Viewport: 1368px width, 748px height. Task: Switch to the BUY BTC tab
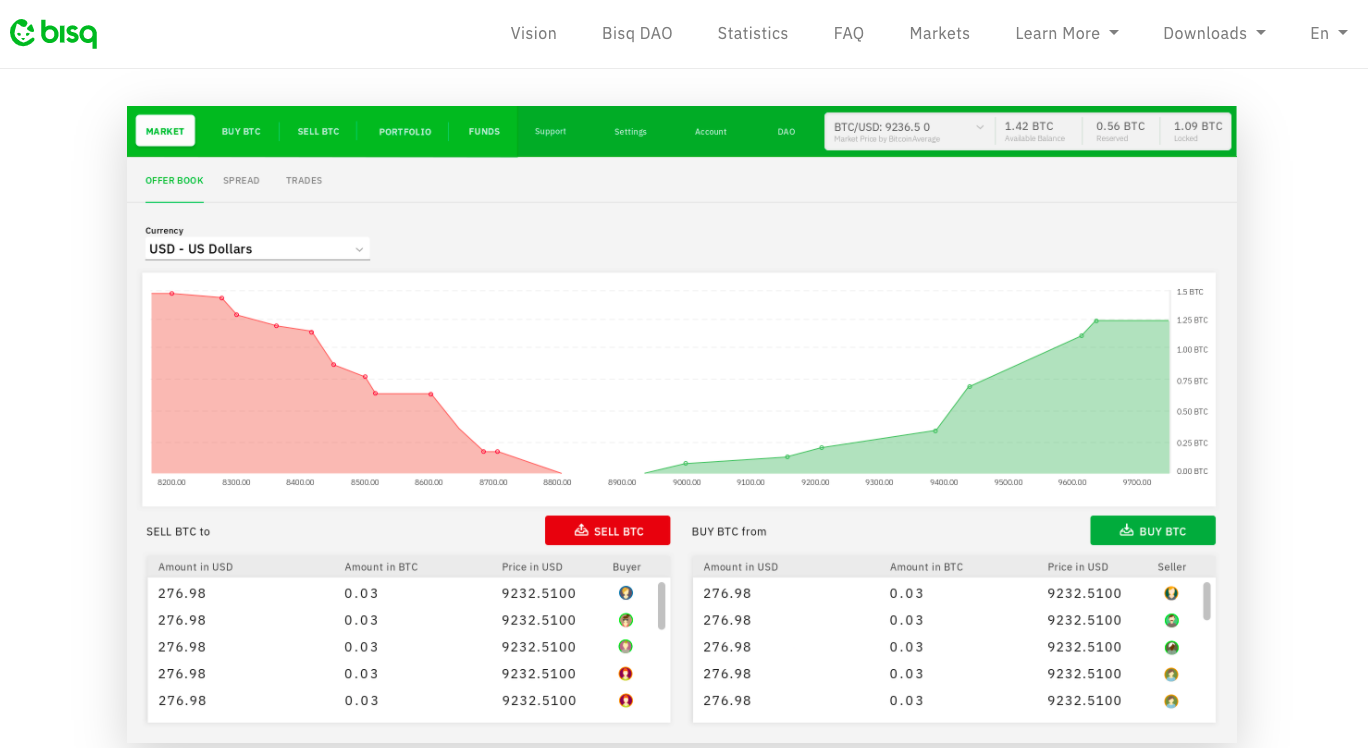point(241,132)
